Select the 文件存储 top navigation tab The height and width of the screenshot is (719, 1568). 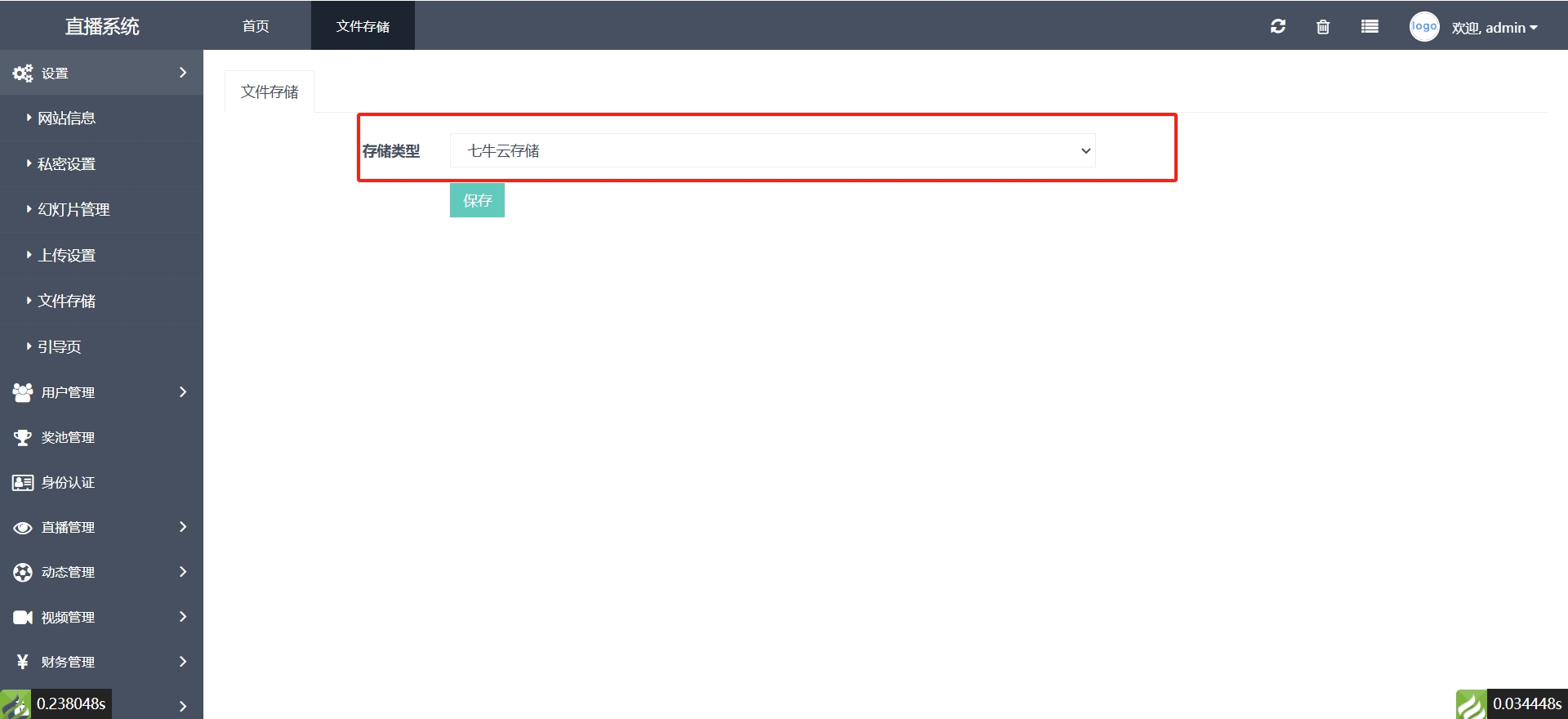(363, 26)
